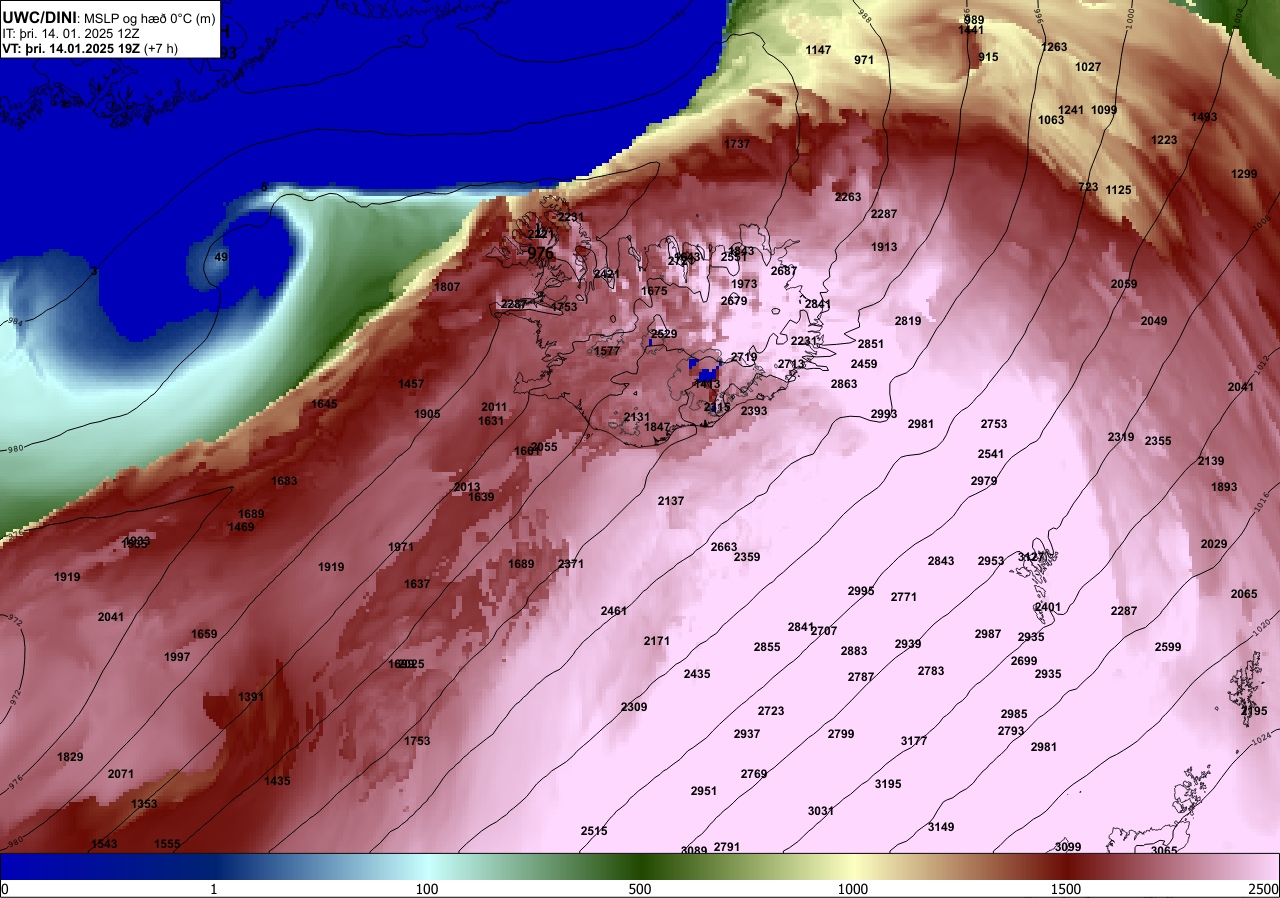The height and width of the screenshot is (898, 1280).
Task: Click the map value 1807
Action: click(447, 287)
